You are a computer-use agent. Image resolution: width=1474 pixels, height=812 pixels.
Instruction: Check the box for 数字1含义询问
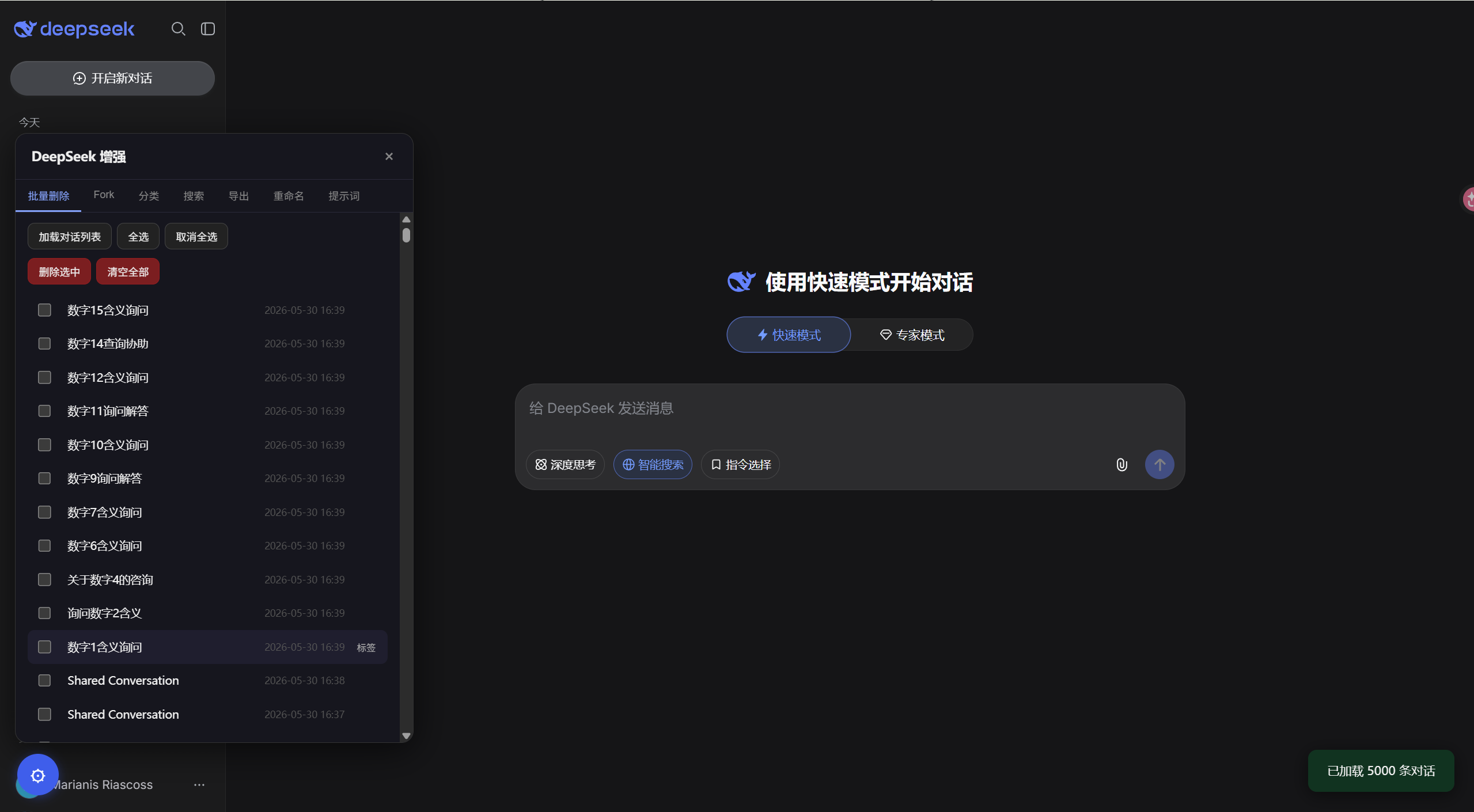[44, 647]
